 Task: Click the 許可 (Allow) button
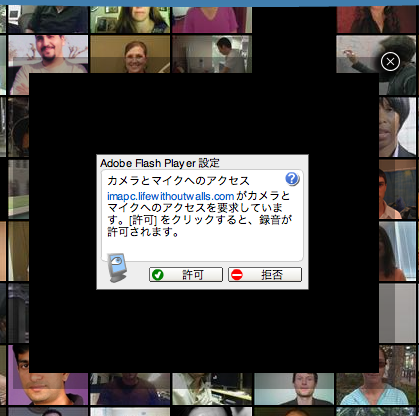(x=186, y=275)
